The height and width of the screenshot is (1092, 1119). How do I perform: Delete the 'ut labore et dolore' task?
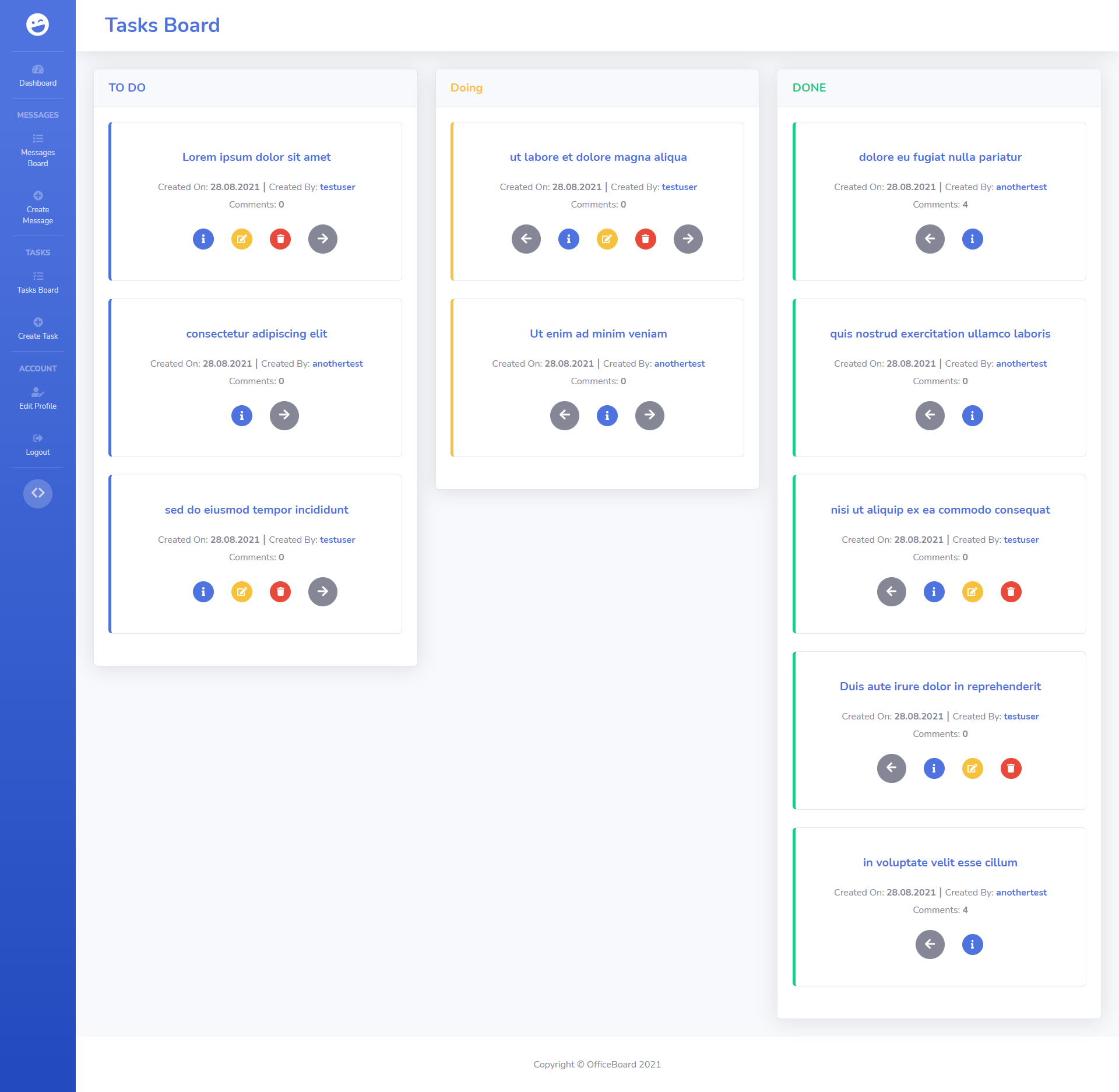click(x=645, y=239)
